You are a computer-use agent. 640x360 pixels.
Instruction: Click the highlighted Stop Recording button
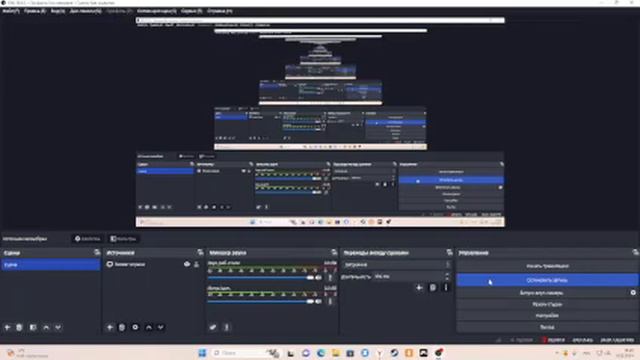(547, 280)
